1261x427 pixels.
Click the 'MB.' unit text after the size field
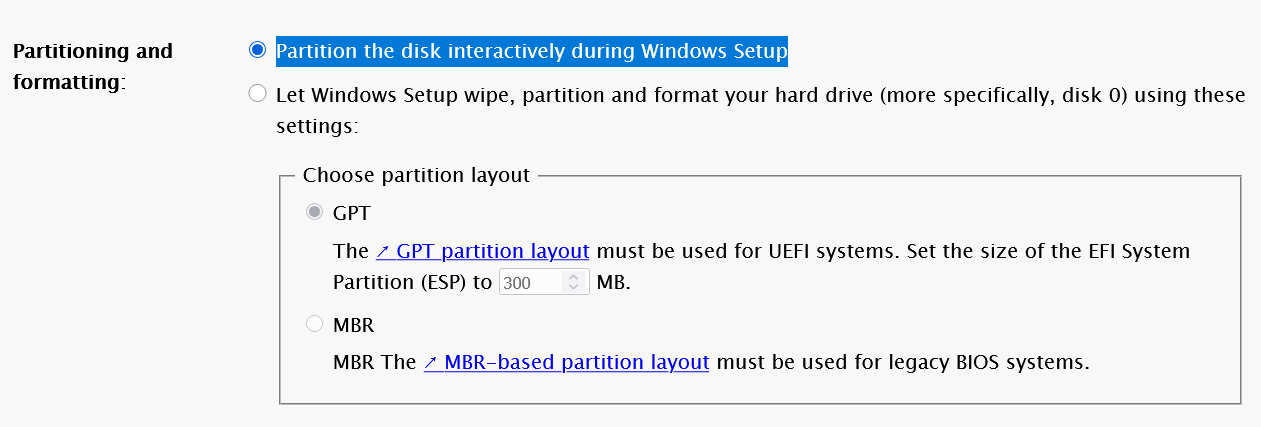(614, 283)
